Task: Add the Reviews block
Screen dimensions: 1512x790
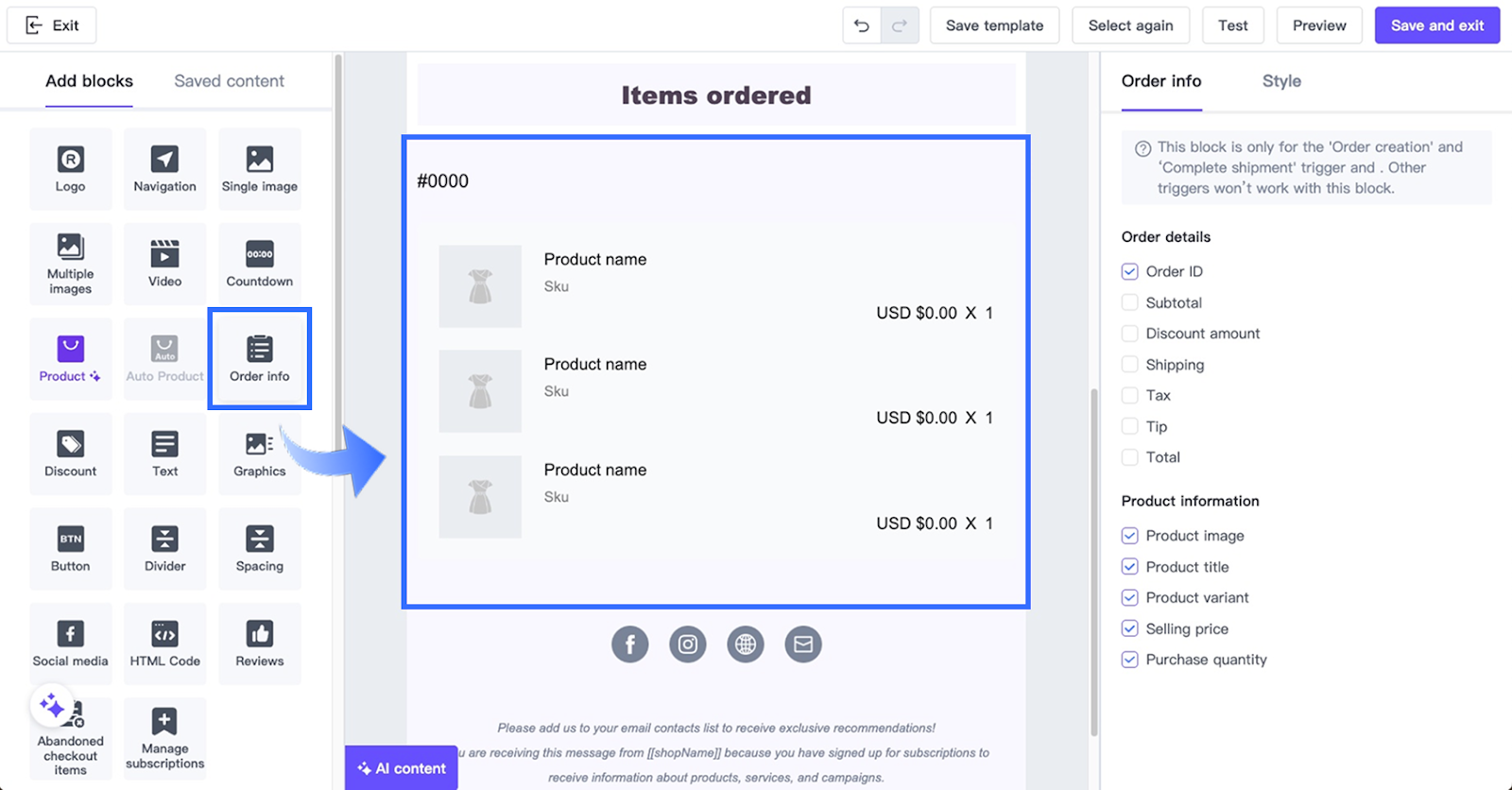Action: coord(259,643)
